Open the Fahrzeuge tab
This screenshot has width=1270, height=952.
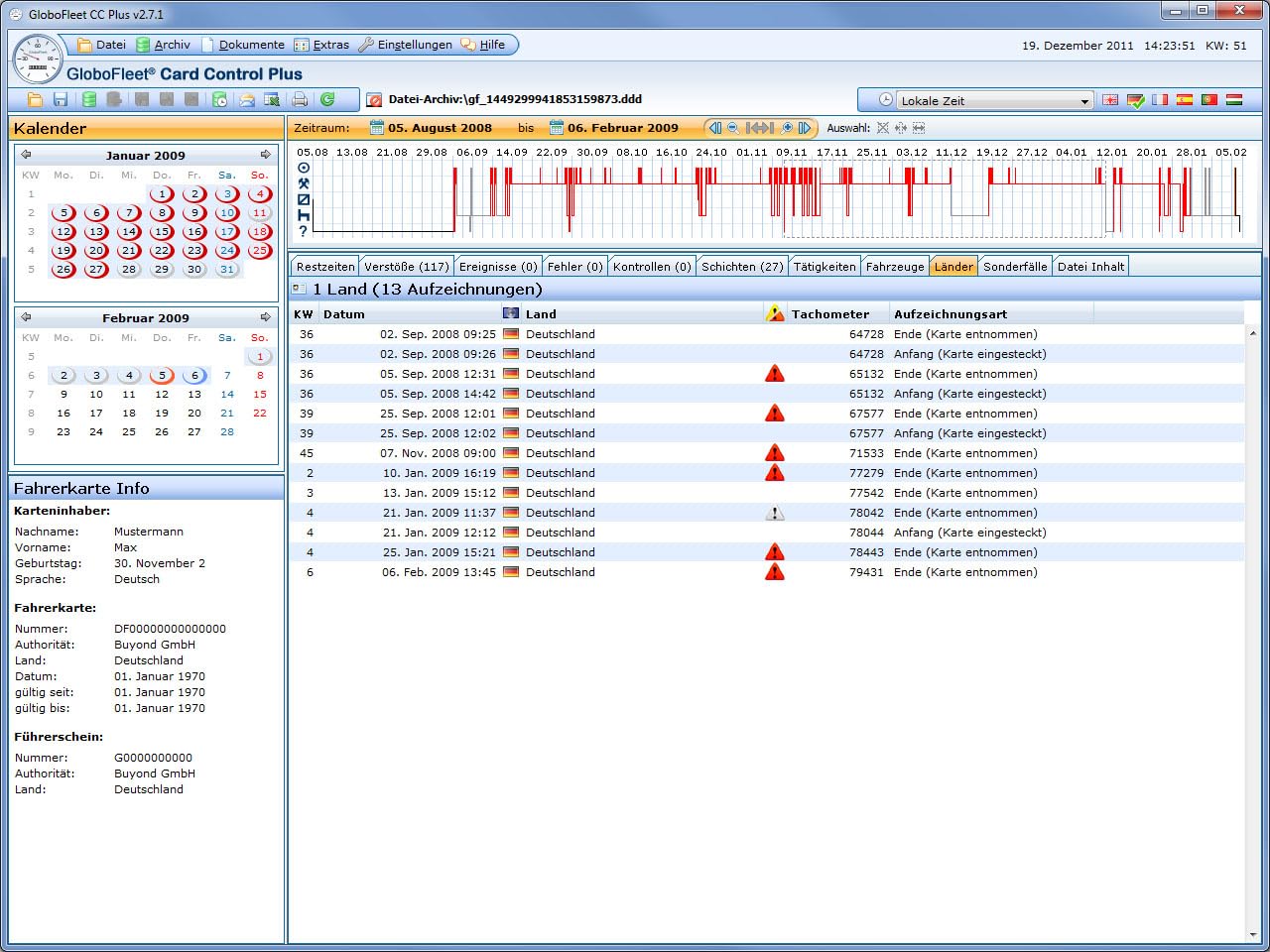[x=895, y=267]
